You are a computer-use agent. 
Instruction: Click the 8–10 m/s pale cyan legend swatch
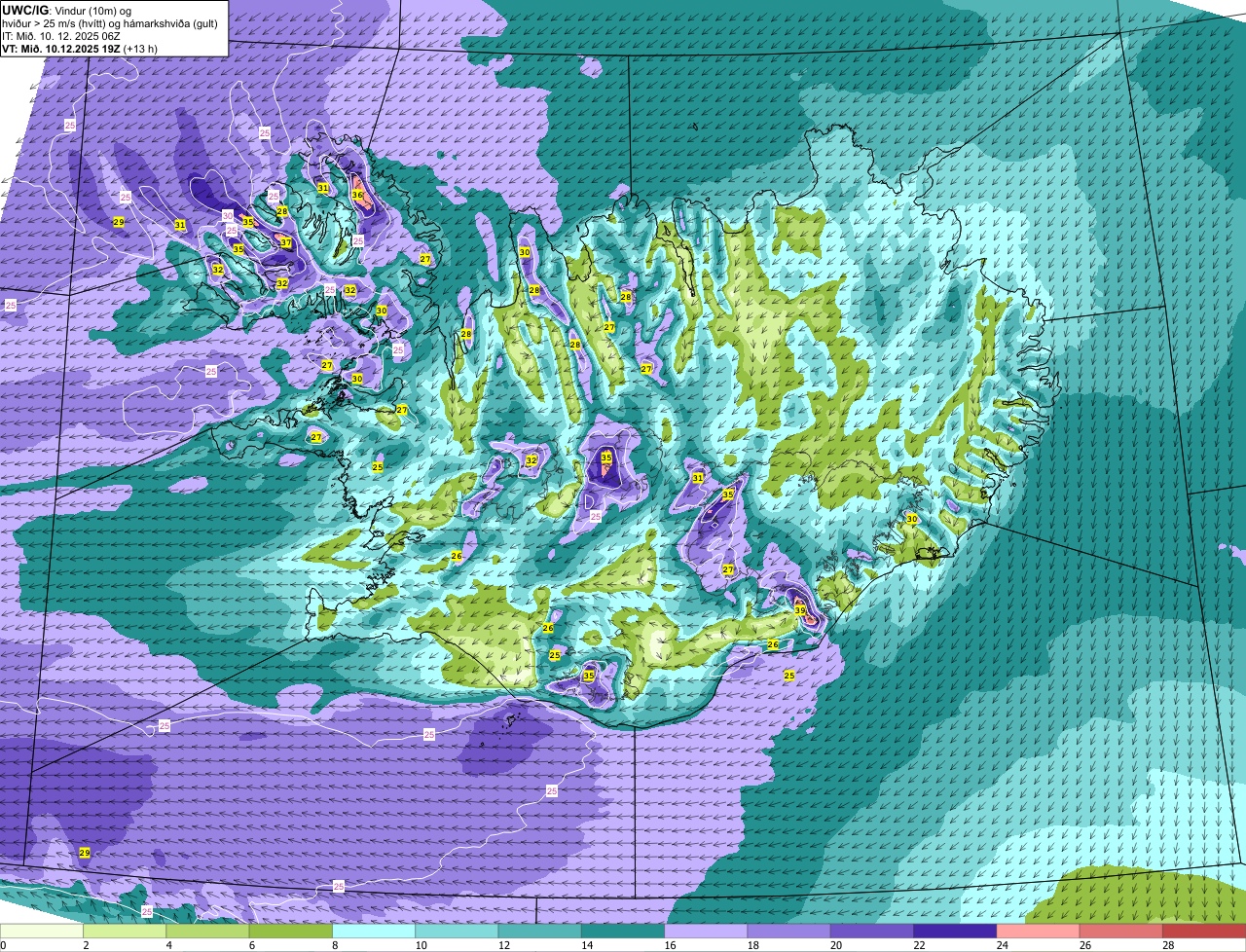(375, 931)
